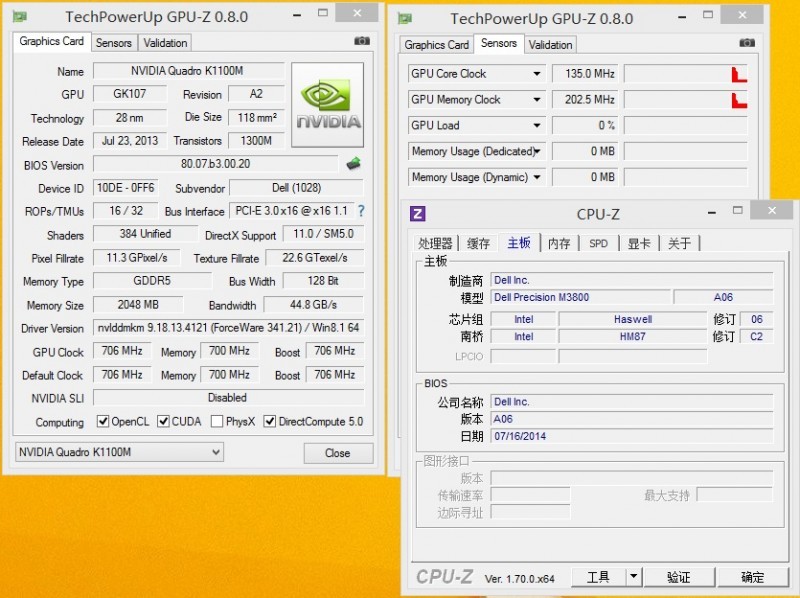The width and height of the screenshot is (800, 598).
Task: Click the camera icon on the Sensors window
Action: point(747,44)
